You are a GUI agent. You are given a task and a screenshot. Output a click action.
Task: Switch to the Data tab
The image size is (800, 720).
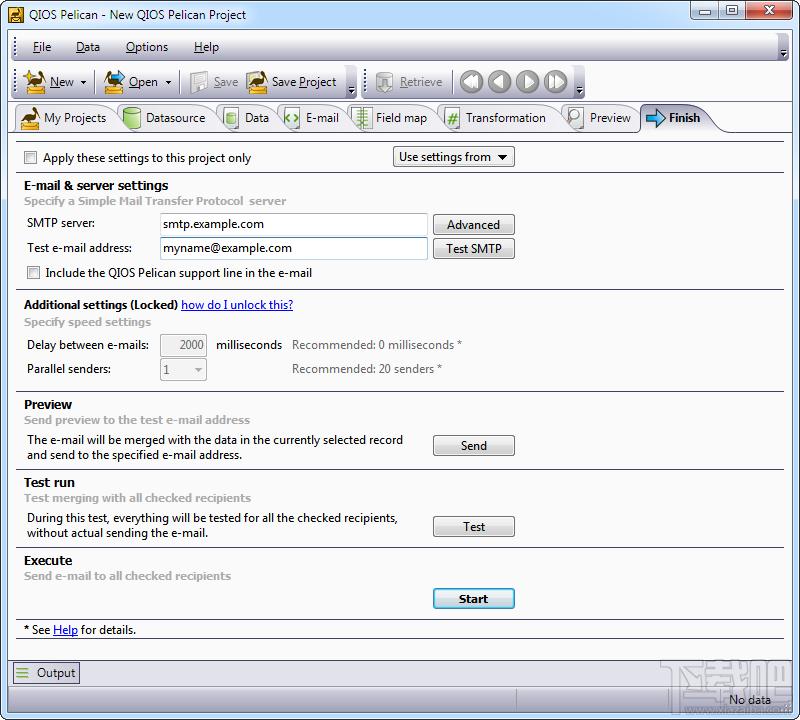(x=247, y=118)
